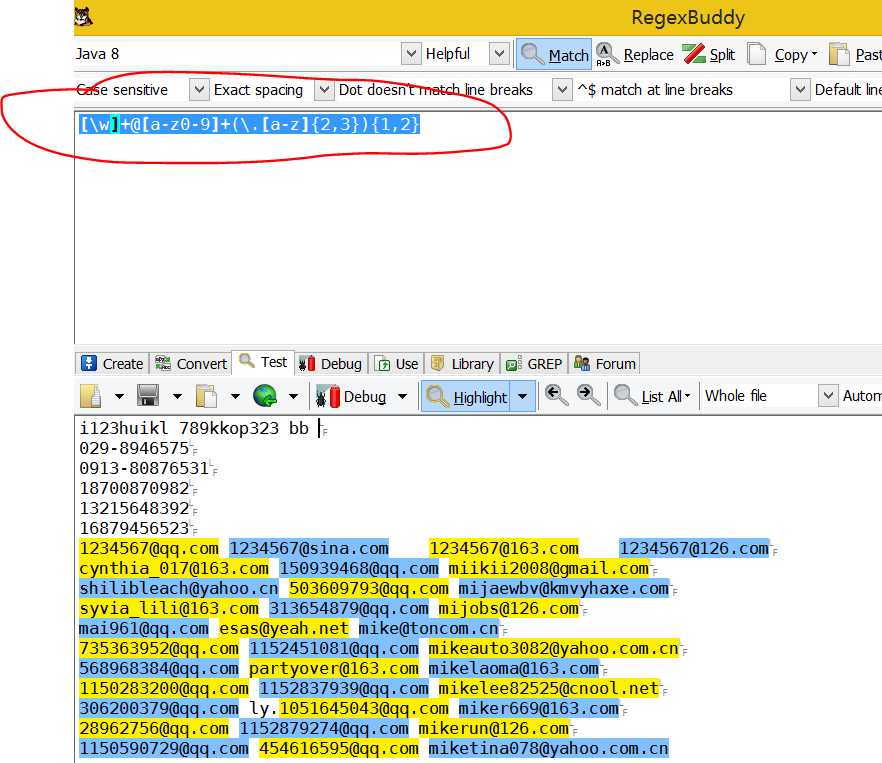Click the Paste clipboard icon

point(839,55)
